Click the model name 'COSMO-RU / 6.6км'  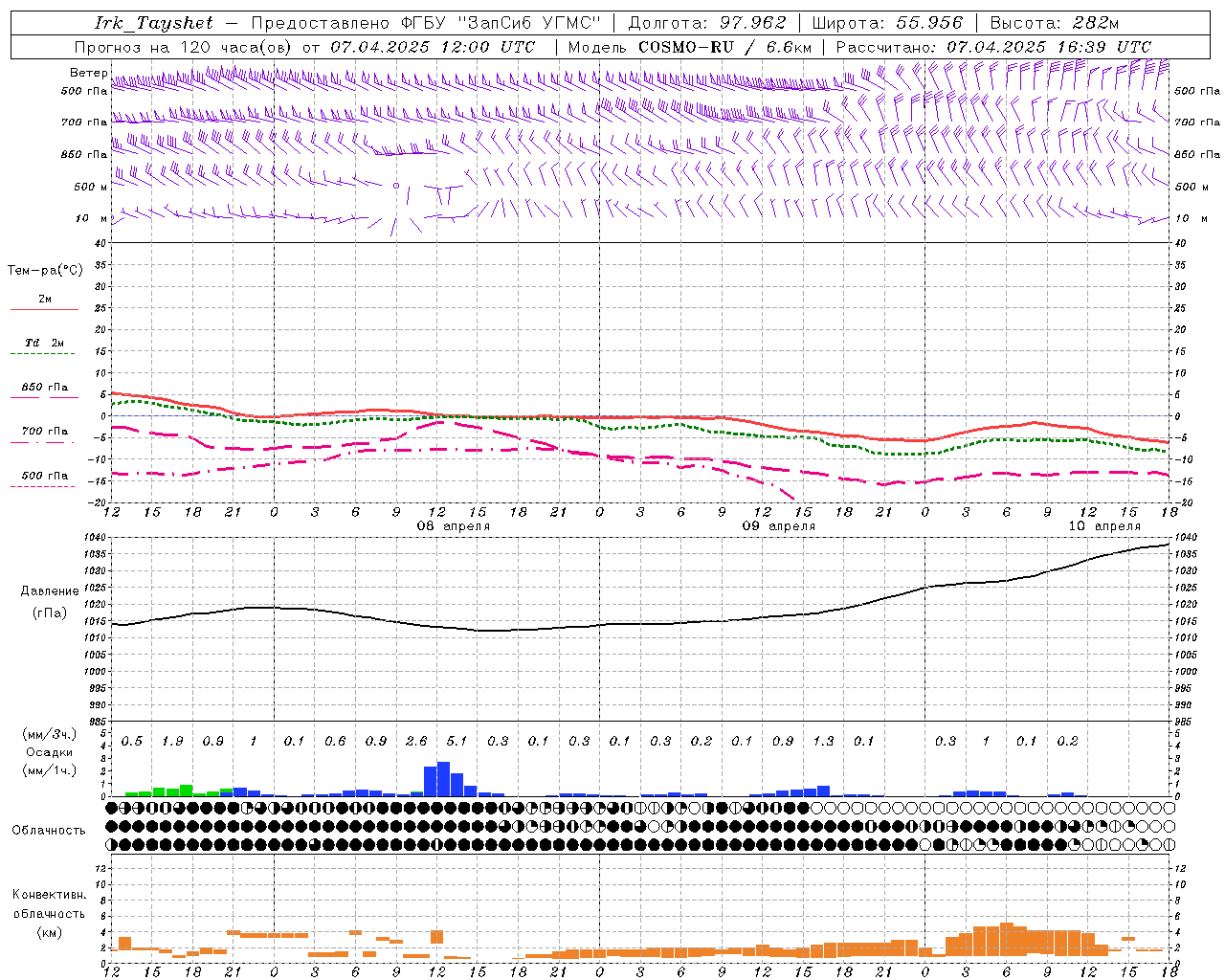724,47
